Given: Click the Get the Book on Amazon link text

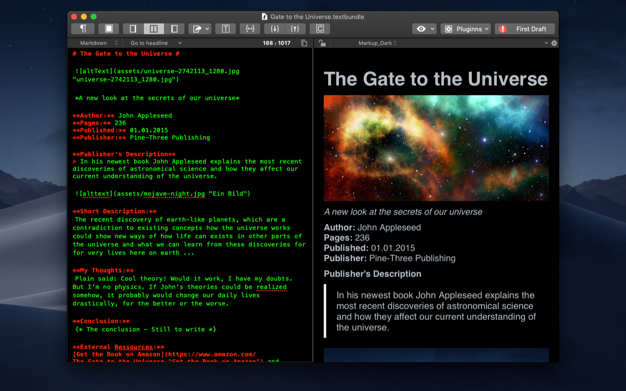Looking at the screenshot, I should point(119,354).
